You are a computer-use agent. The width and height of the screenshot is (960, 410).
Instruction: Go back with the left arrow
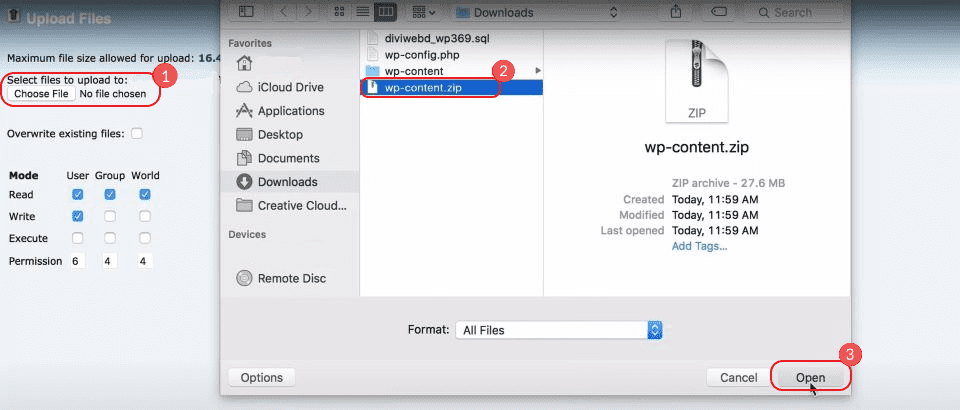[285, 12]
